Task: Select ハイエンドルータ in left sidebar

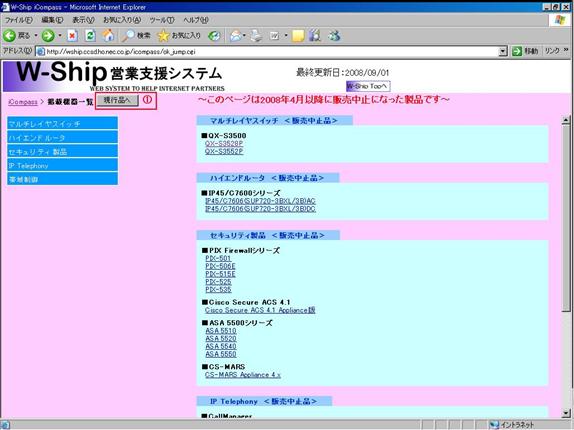Action: 63,137
